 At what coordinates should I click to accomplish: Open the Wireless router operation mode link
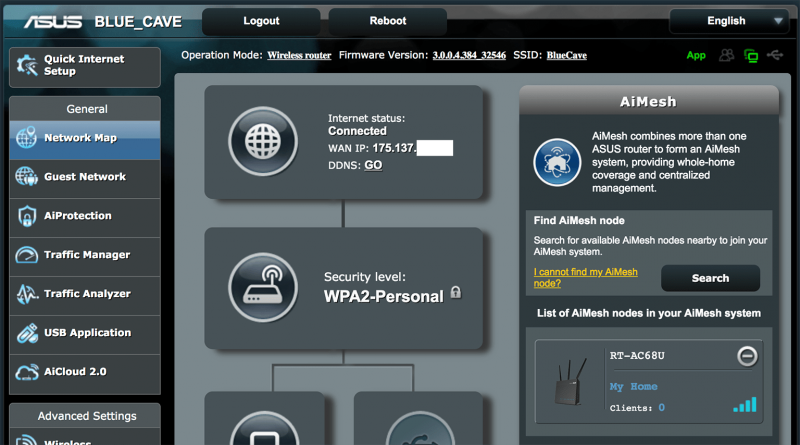pyautogui.click(x=299, y=55)
